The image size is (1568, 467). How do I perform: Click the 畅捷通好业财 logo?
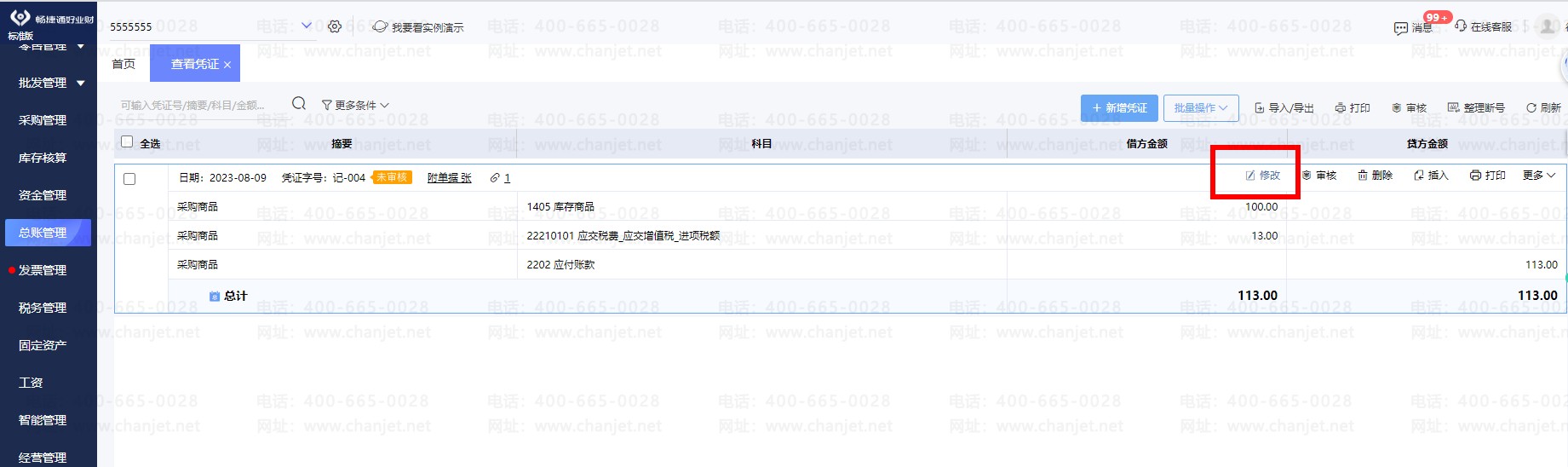pyautogui.click(x=51, y=19)
